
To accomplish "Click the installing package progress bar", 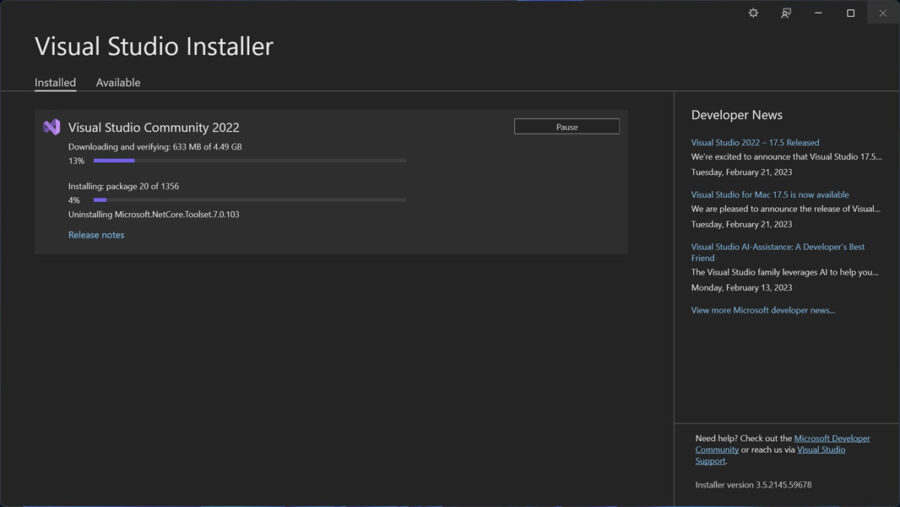I will tap(249, 200).
